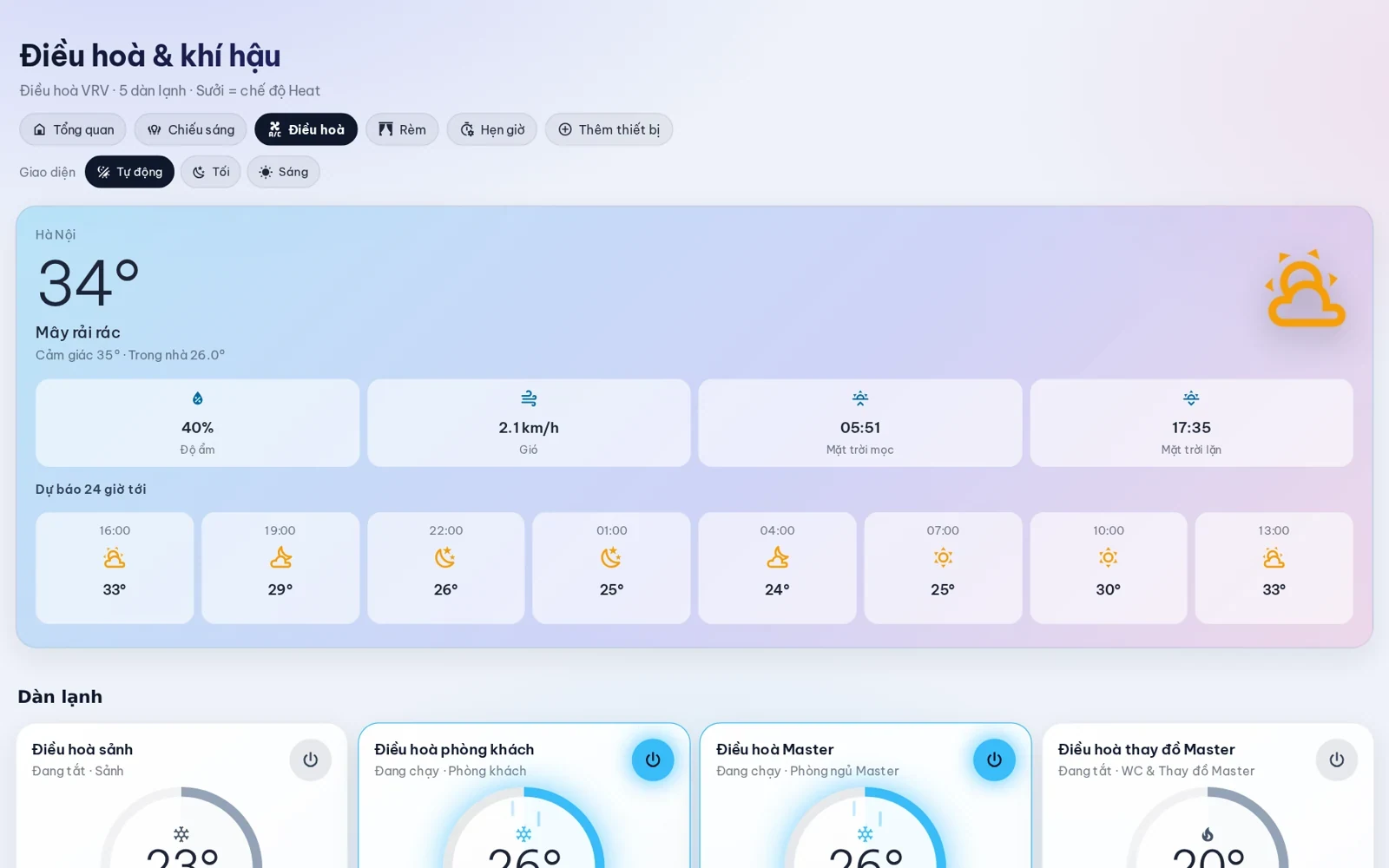Viewport: 1389px width, 868px height.
Task: Select the Điều hoà tab
Action: click(x=306, y=129)
